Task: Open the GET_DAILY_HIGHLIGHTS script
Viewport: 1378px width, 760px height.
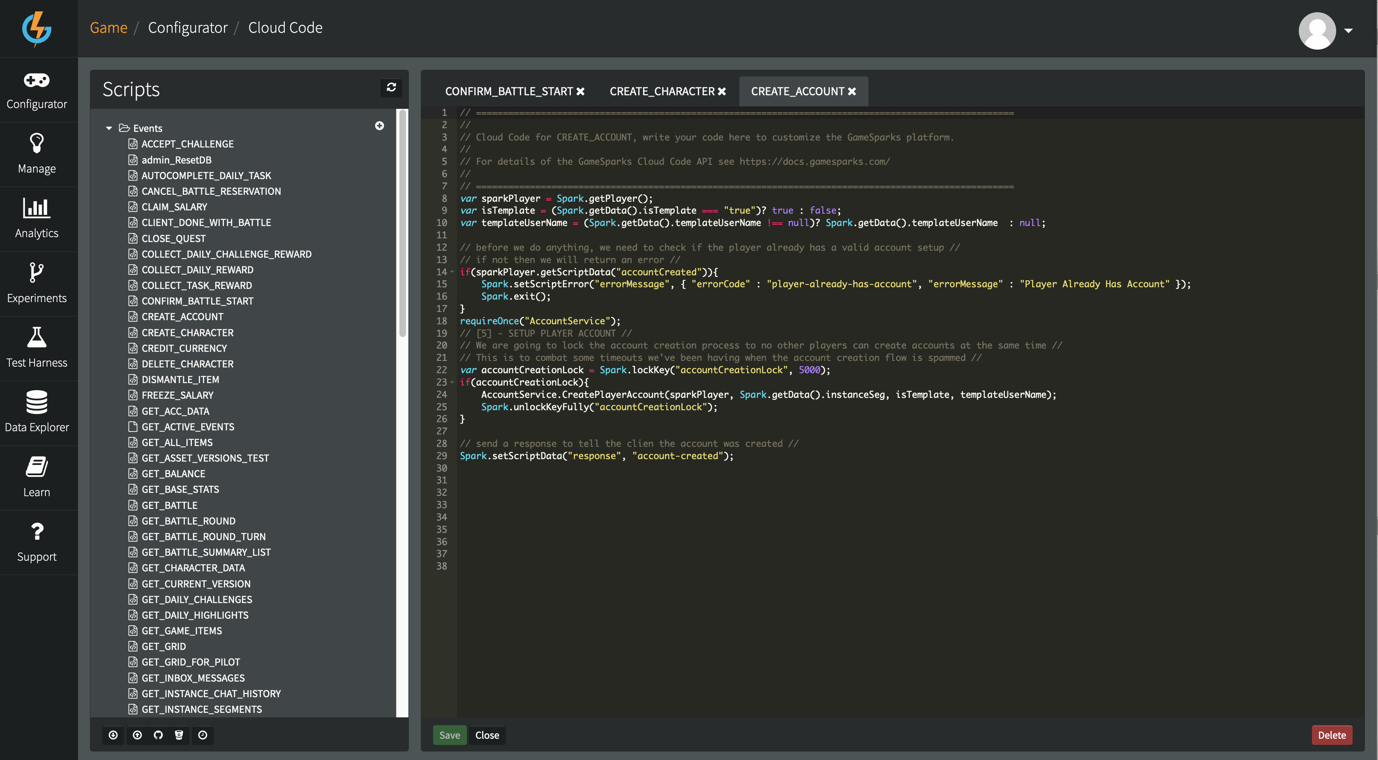Action: coord(195,615)
